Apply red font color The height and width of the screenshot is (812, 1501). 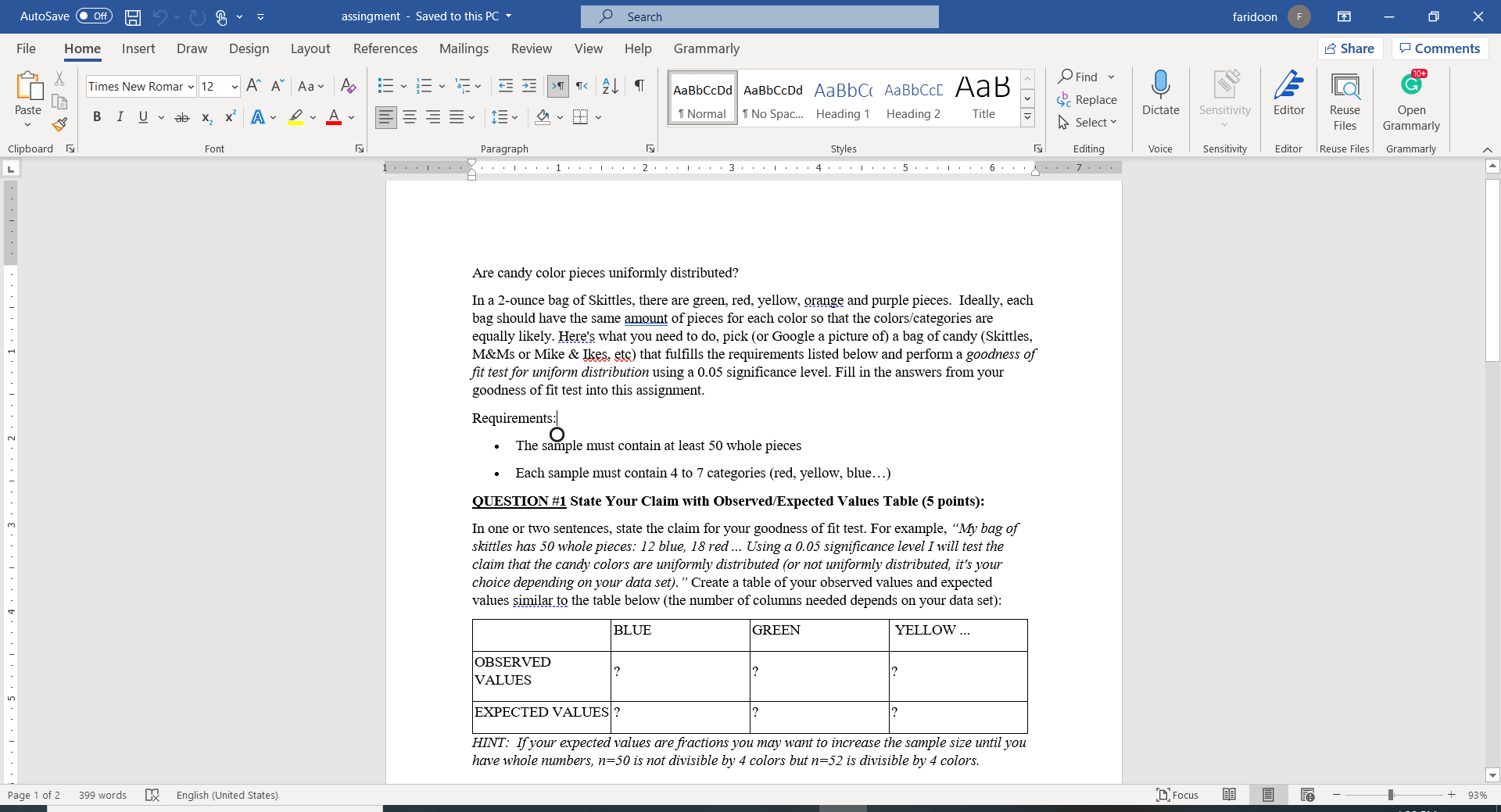point(334,117)
